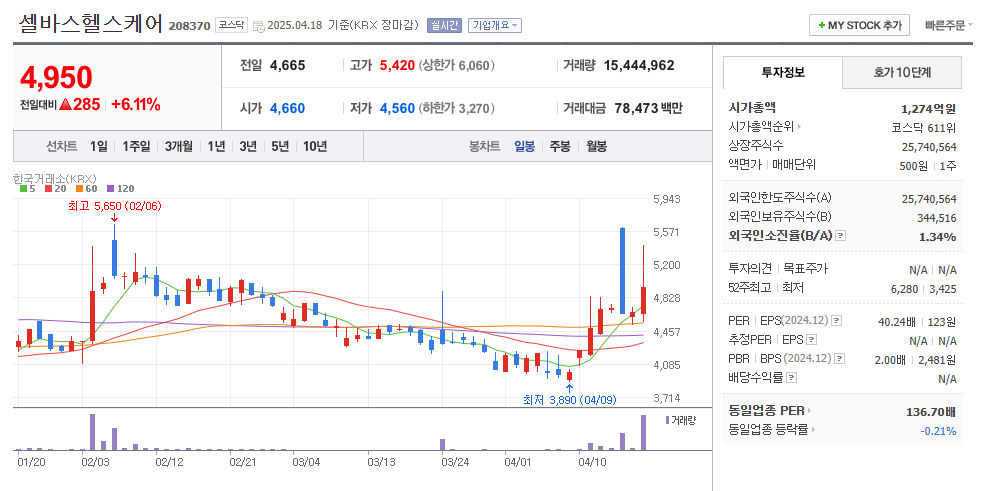Select the 월봉 candlestick chart
Image resolution: width=982 pixels, height=491 pixels.
pyautogui.click(x=597, y=147)
